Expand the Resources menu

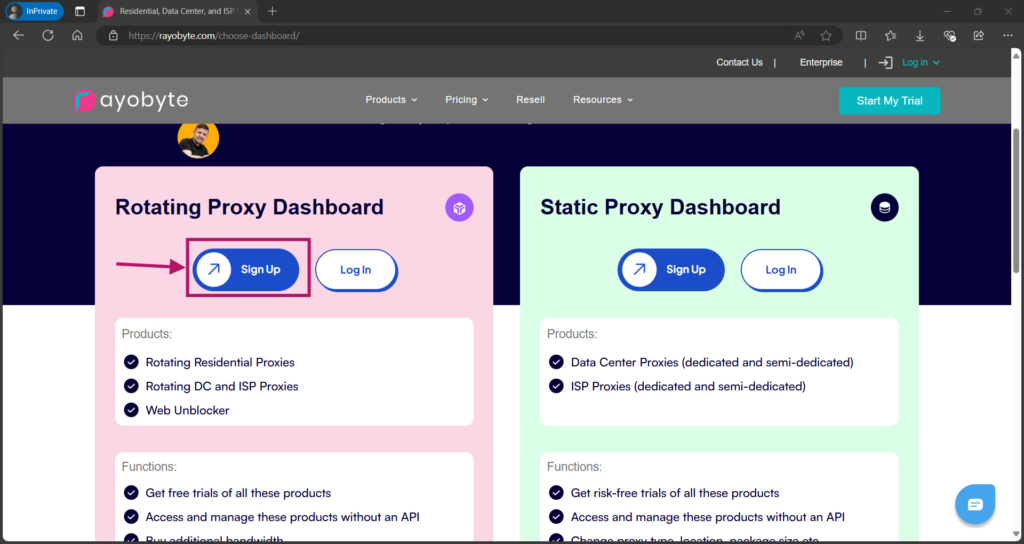pyautogui.click(x=603, y=100)
